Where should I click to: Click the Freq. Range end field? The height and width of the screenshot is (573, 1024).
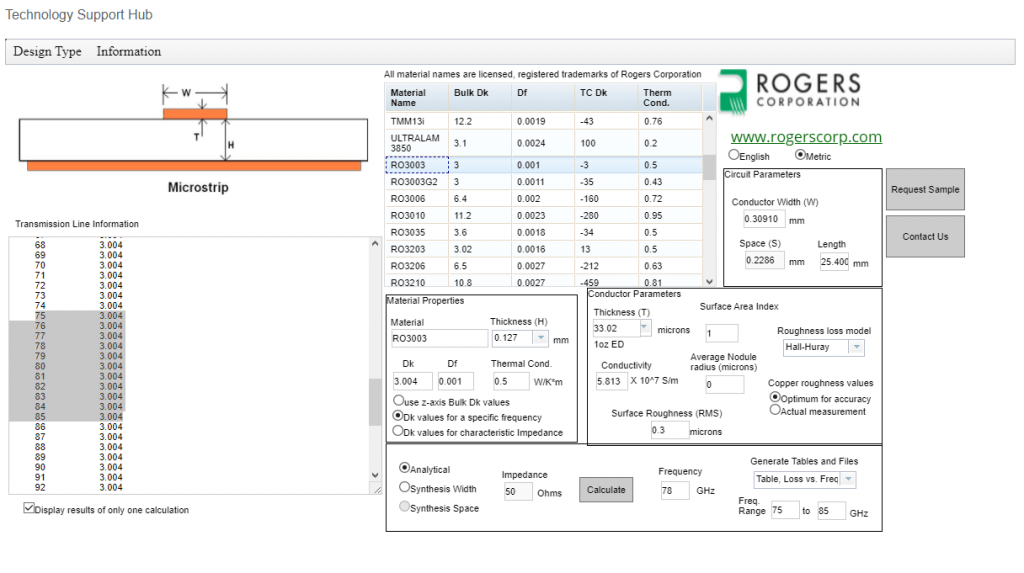pos(831,510)
